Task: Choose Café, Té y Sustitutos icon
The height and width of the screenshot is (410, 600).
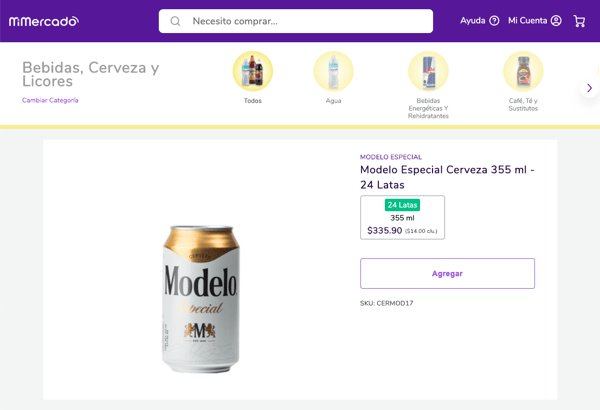Action: [523, 71]
